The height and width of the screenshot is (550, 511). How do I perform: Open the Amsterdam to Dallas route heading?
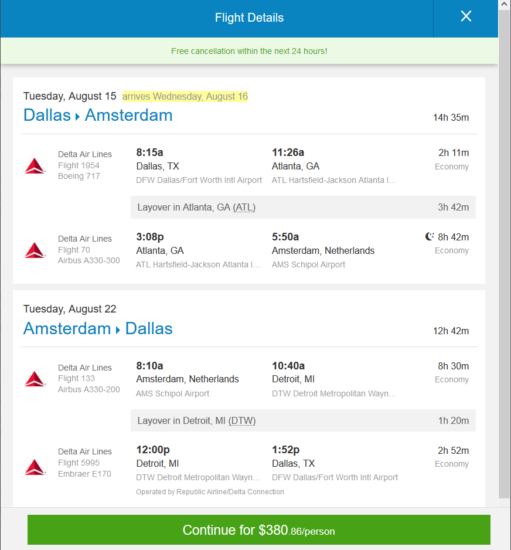[98, 329]
